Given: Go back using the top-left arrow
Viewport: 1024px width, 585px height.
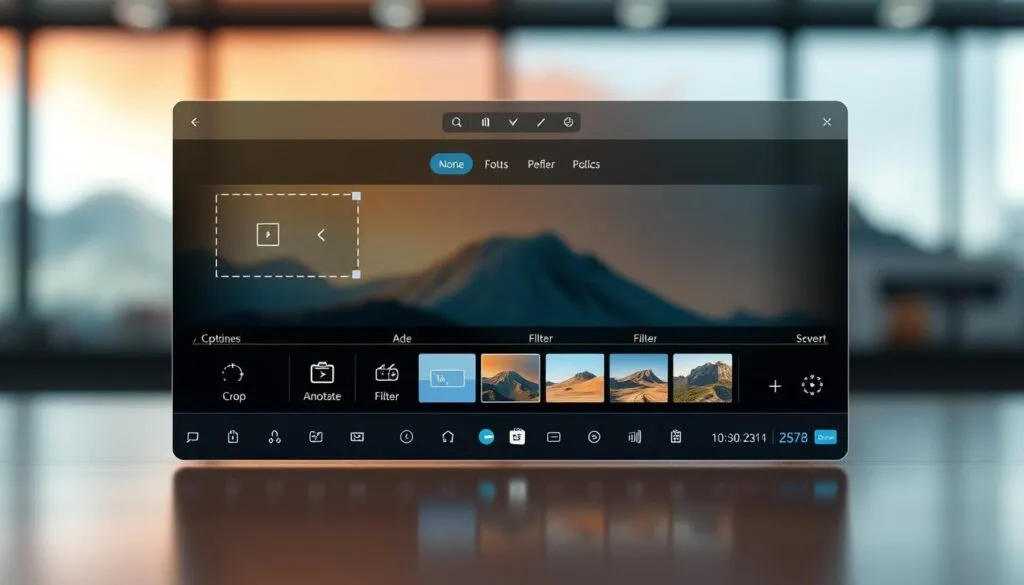Looking at the screenshot, I should click(195, 122).
